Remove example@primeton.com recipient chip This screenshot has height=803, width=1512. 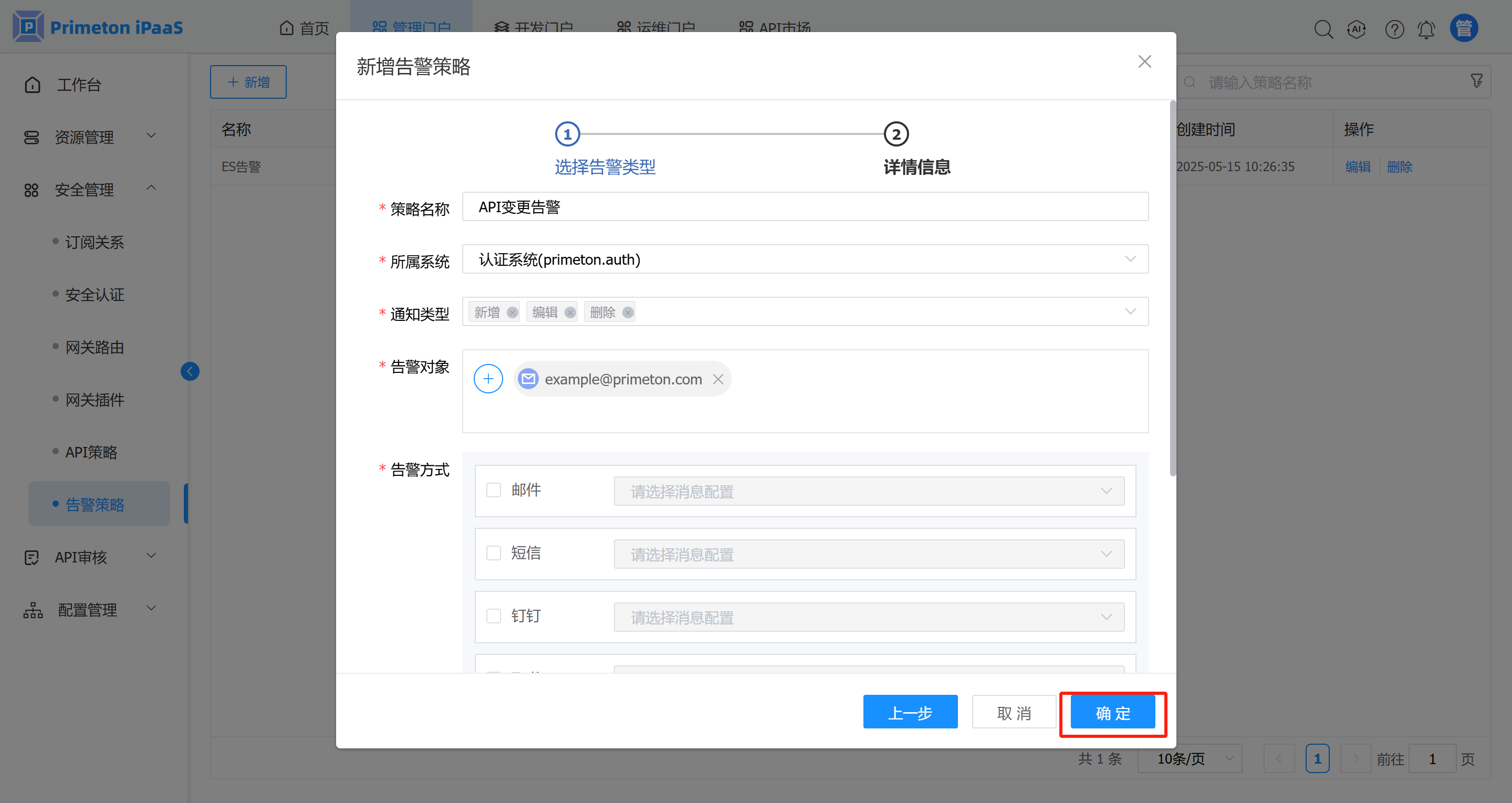click(x=717, y=379)
